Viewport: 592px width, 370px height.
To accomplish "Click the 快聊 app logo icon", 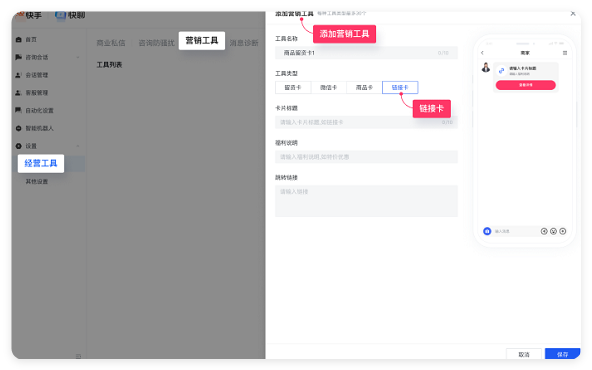I will 60,15.
